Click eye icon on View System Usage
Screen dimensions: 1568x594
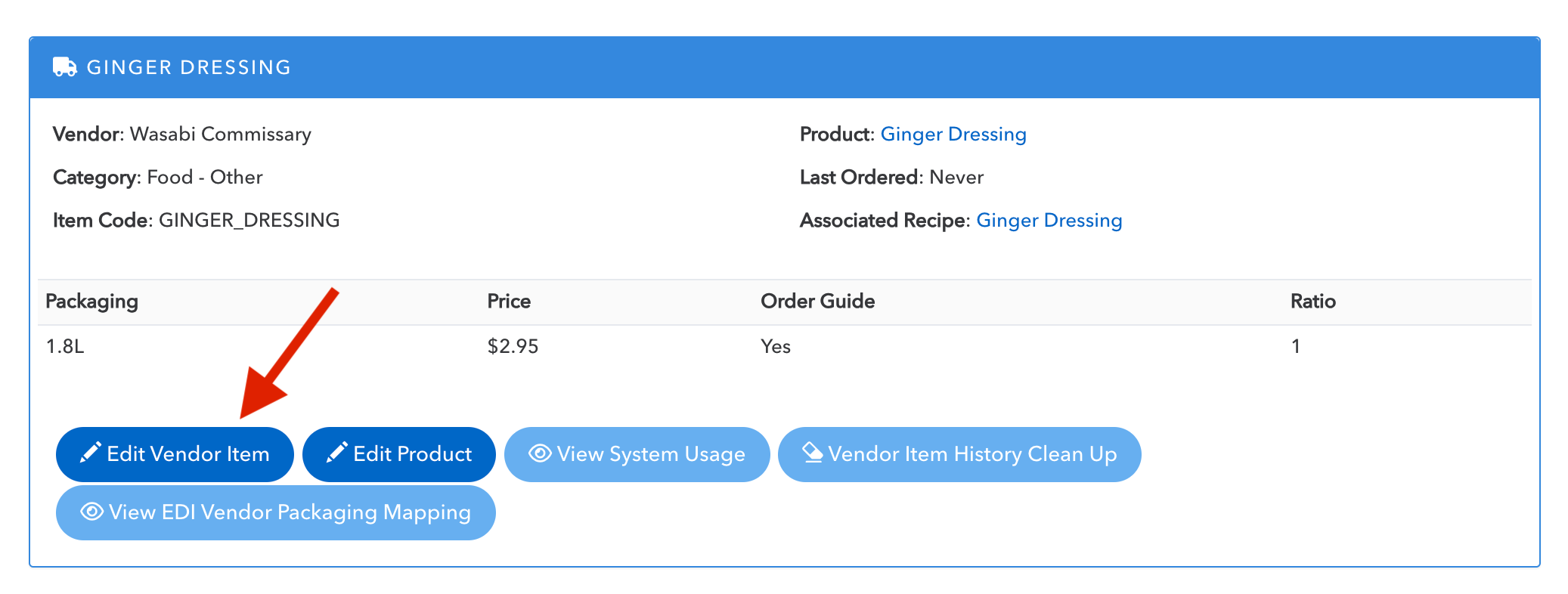540,453
